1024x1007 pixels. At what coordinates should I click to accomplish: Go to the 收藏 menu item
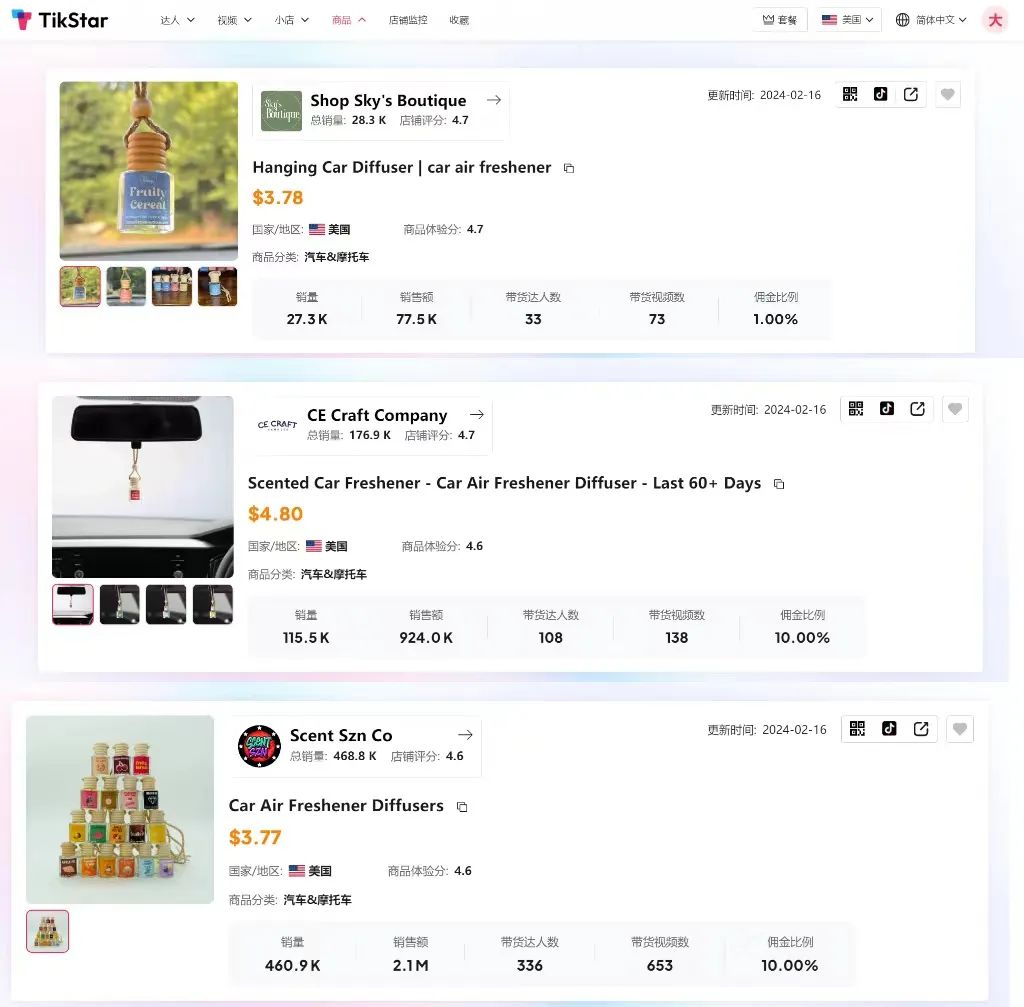pos(458,20)
